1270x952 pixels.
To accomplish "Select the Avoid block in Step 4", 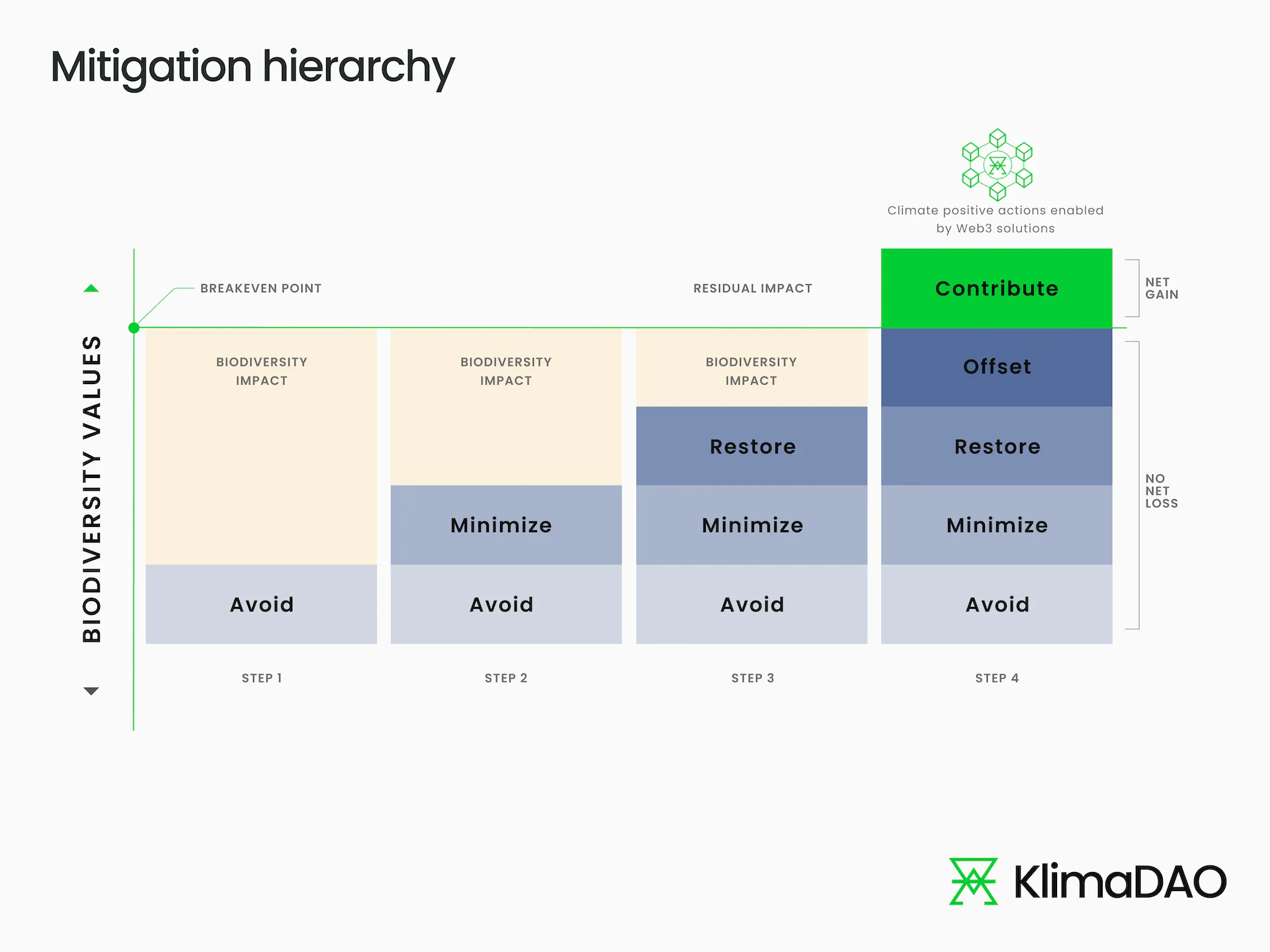I will (x=997, y=604).
